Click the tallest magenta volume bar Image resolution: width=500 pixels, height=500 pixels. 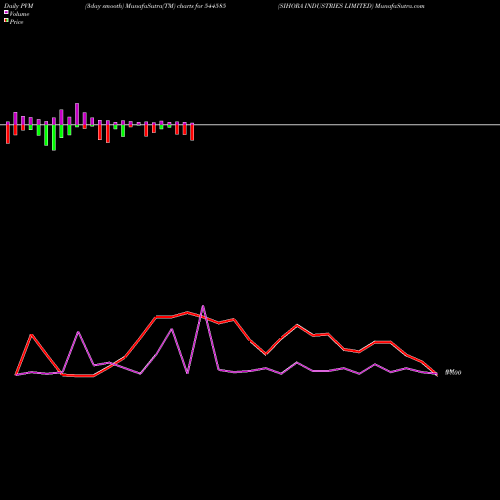coord(77,114)
